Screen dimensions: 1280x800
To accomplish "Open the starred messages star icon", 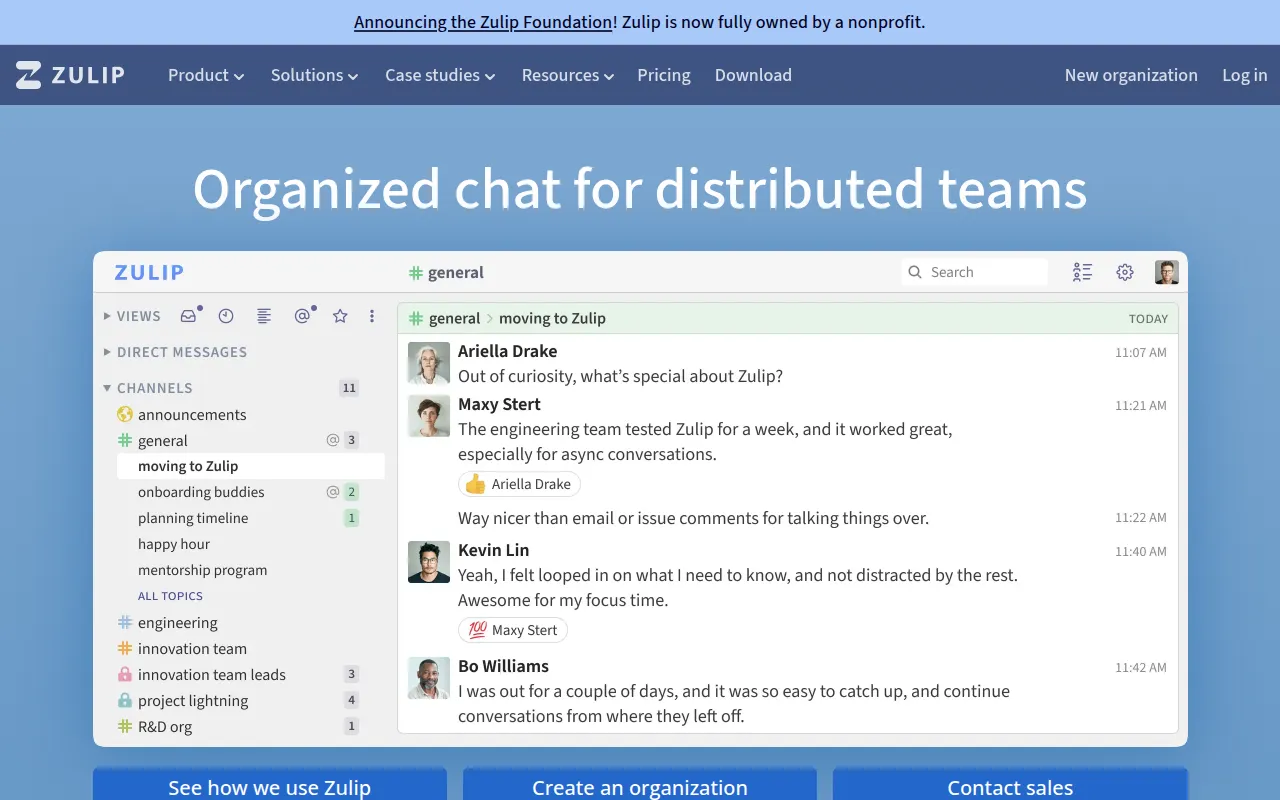I will 340,316.
